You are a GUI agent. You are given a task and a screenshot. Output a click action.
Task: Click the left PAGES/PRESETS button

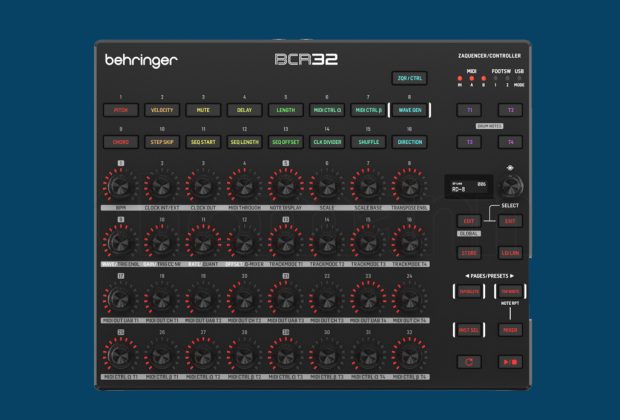469,292
